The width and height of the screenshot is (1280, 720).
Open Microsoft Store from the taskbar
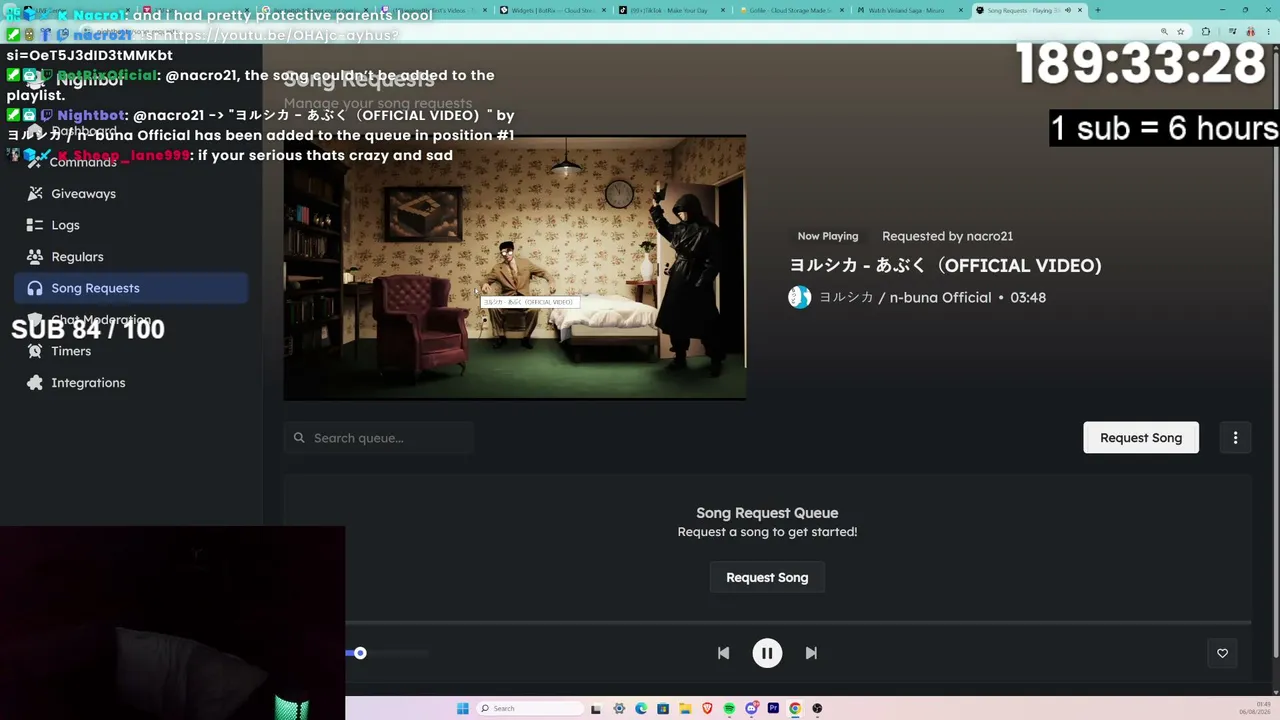click(663, 709)
